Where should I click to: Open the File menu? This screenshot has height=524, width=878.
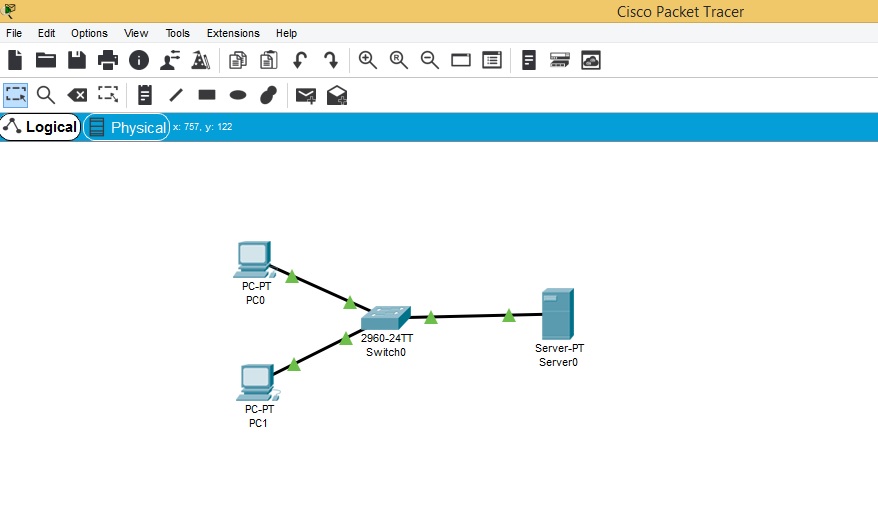(14, 33)
